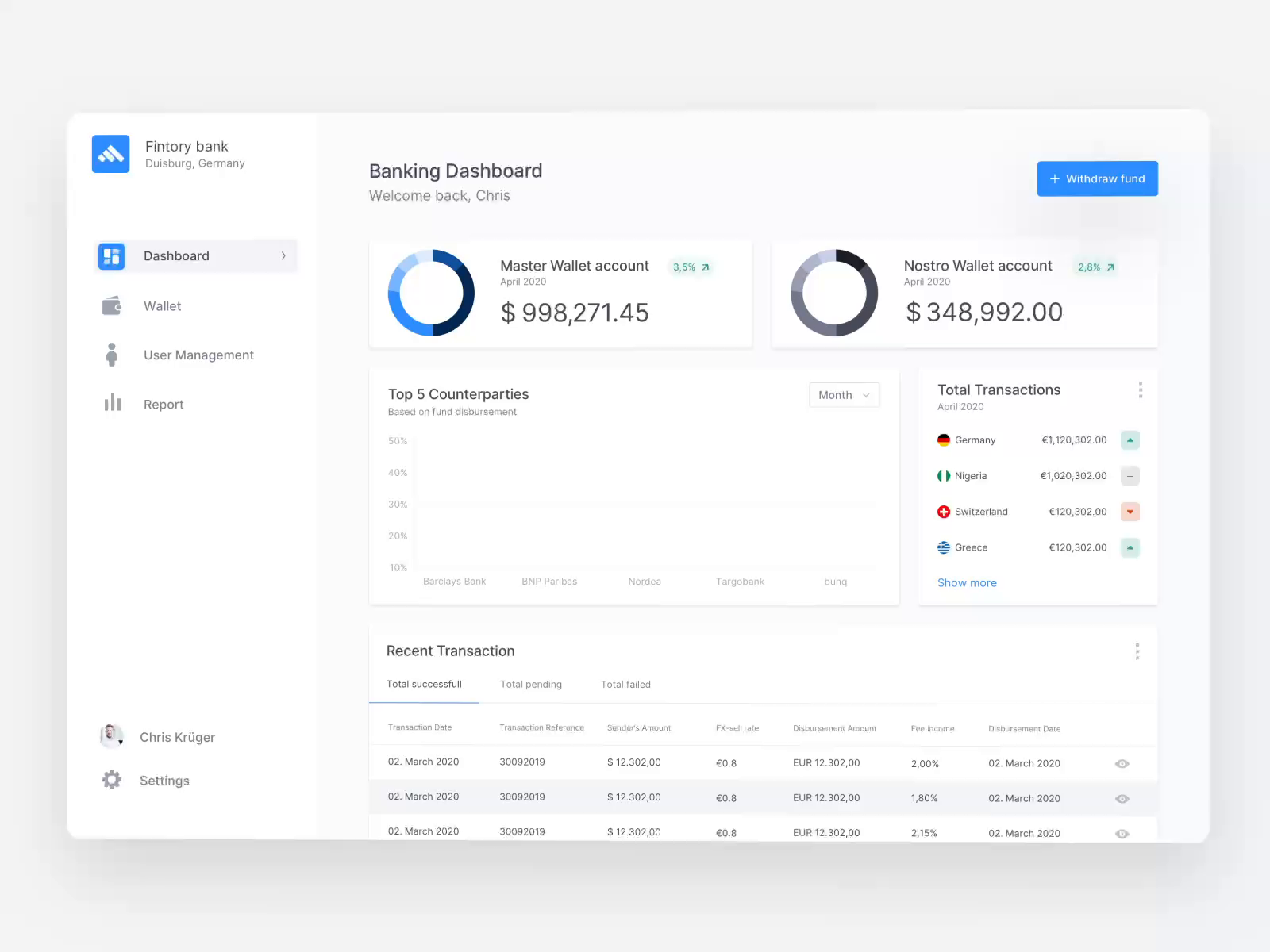This screenshot has height=952, width=1270.
Task: Toggle visibility of the first transaction row
Action: point(1122,763)
